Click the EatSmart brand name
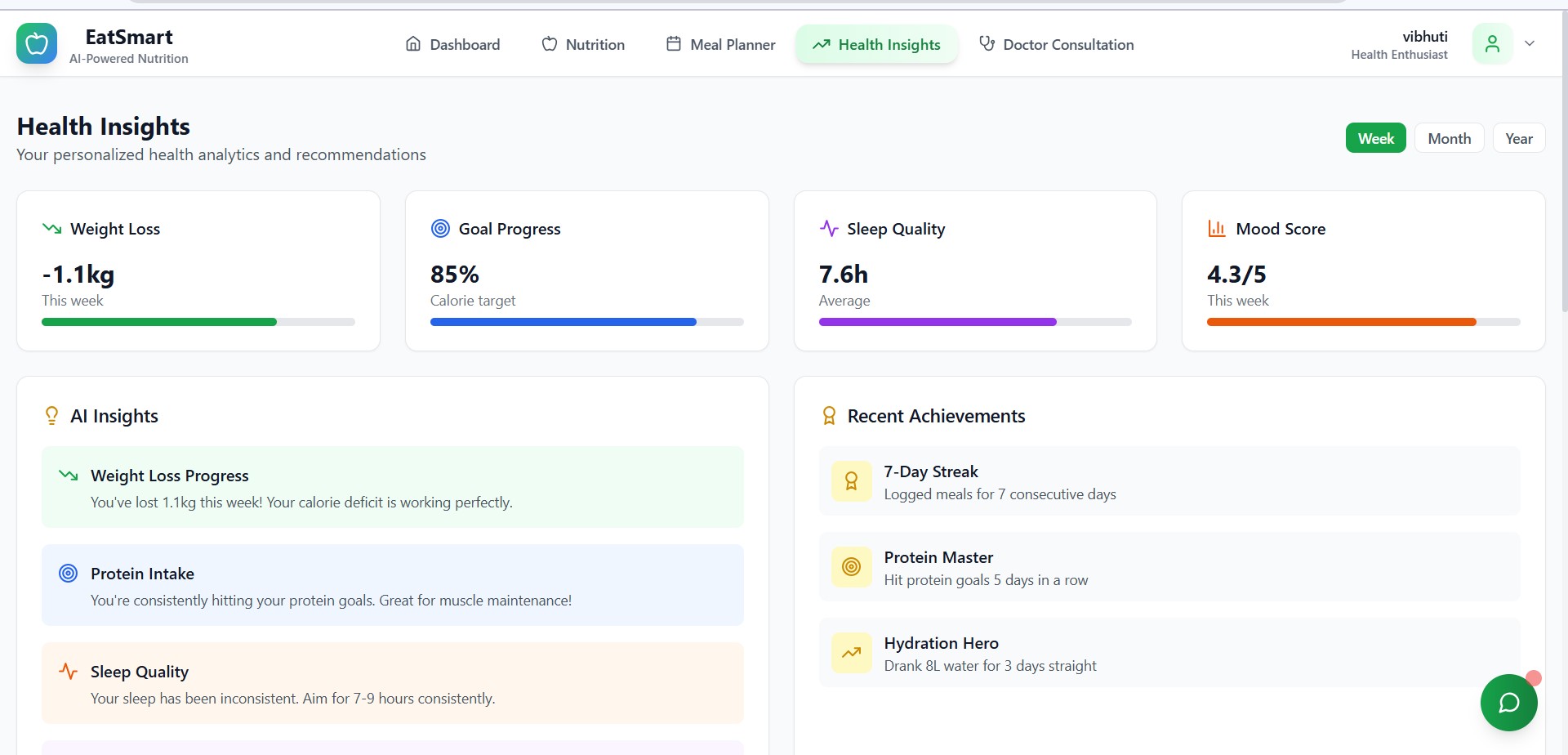1568x755 pixels. (x=129, y=37)
